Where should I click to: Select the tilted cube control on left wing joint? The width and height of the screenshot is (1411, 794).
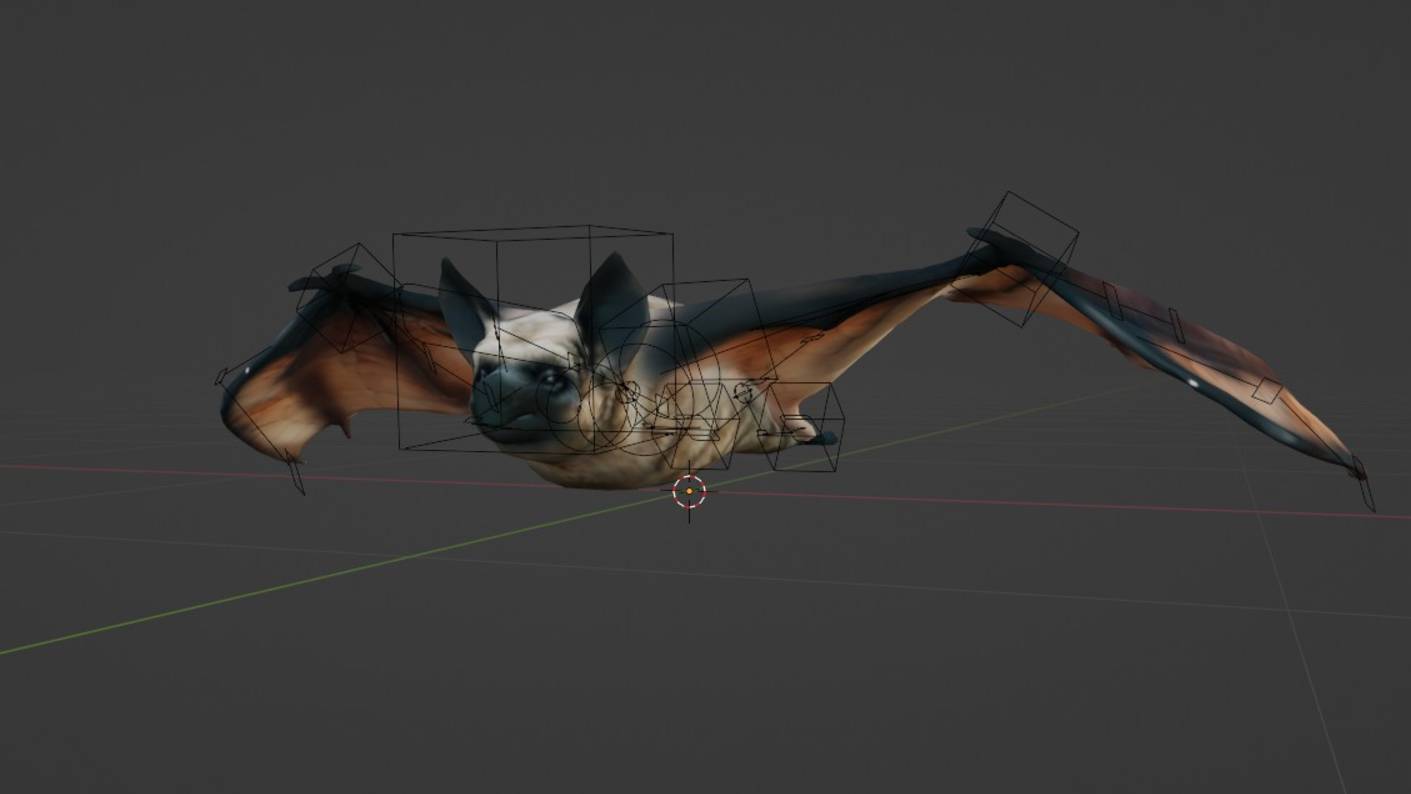pos(345,297)
